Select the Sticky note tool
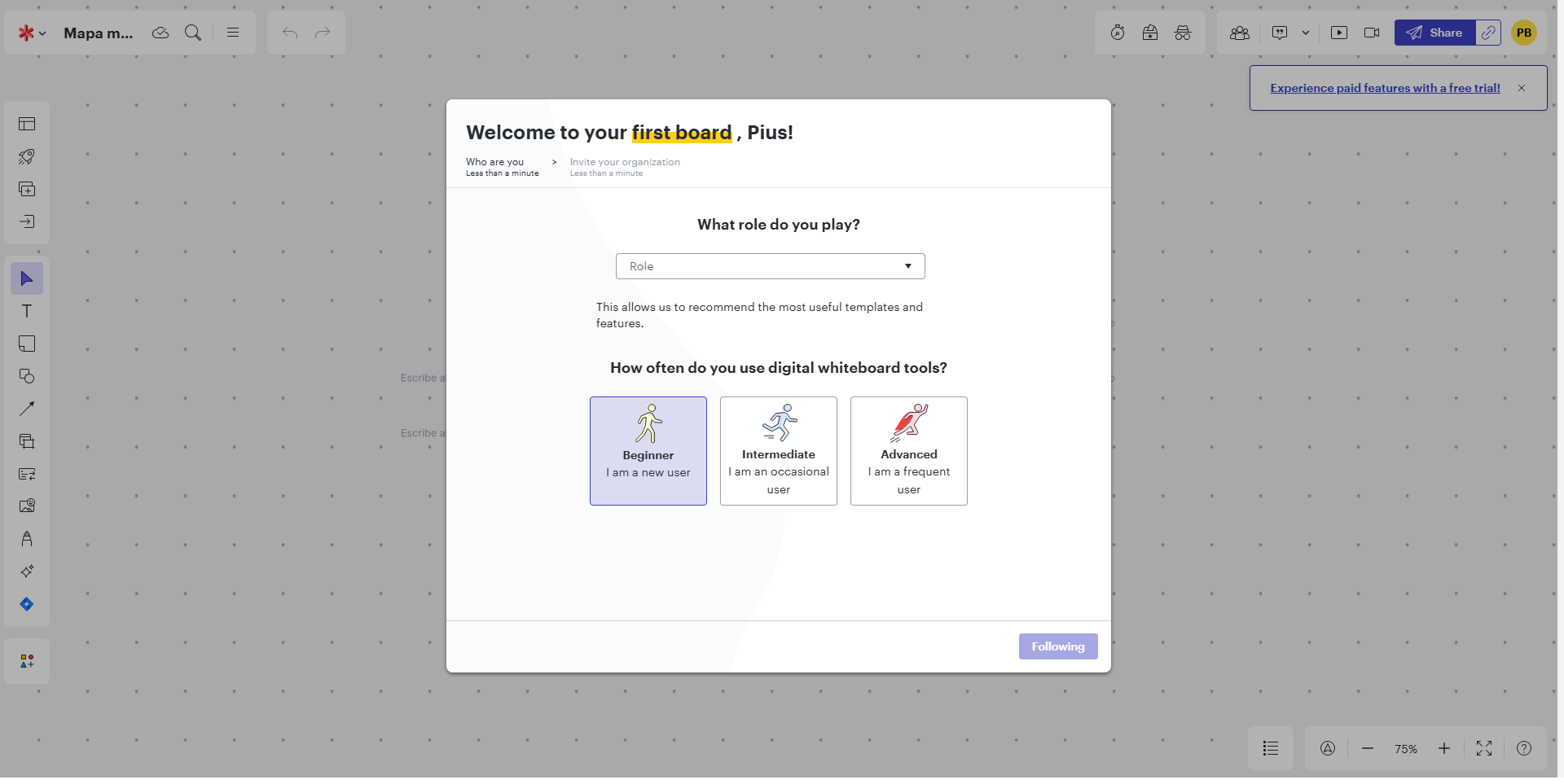Viewport: 1564px width, 784px height. point(27,344)
